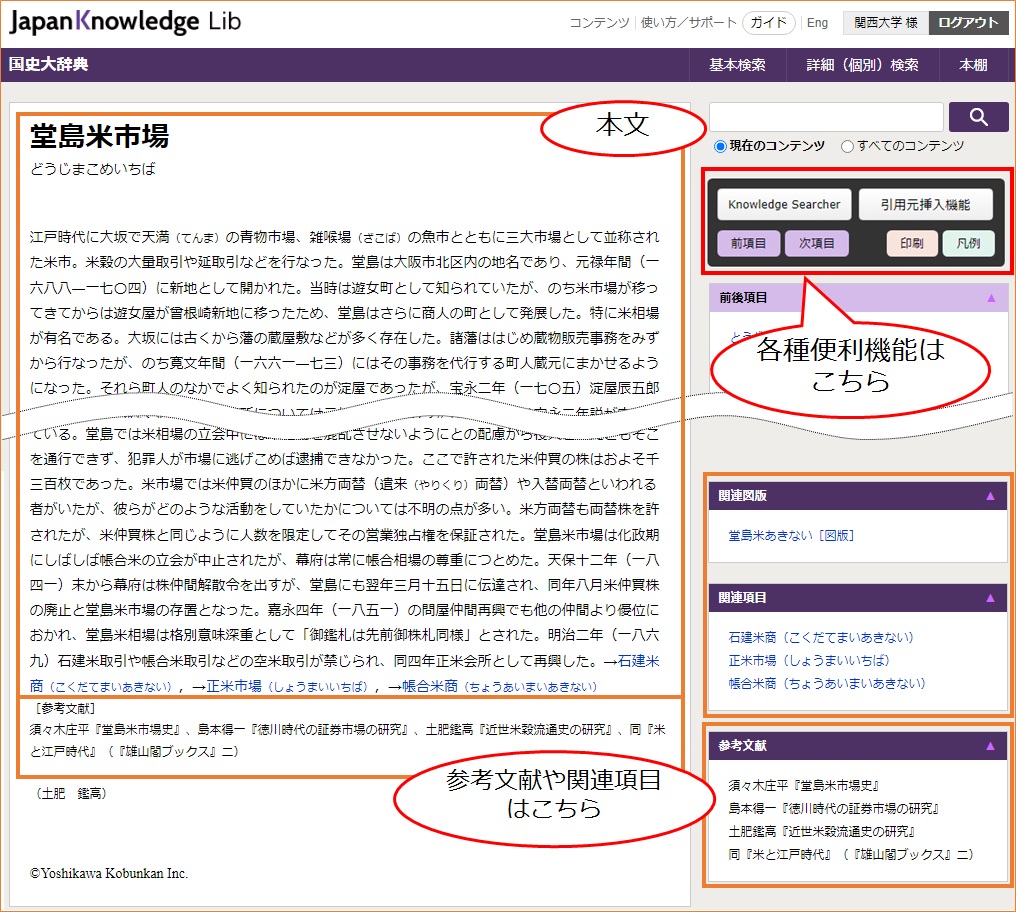The height and width of the screenshot is (912, 1016).
Task: Open 堂島米あきない［図版］ link
Action: click(x=791, y=535)
